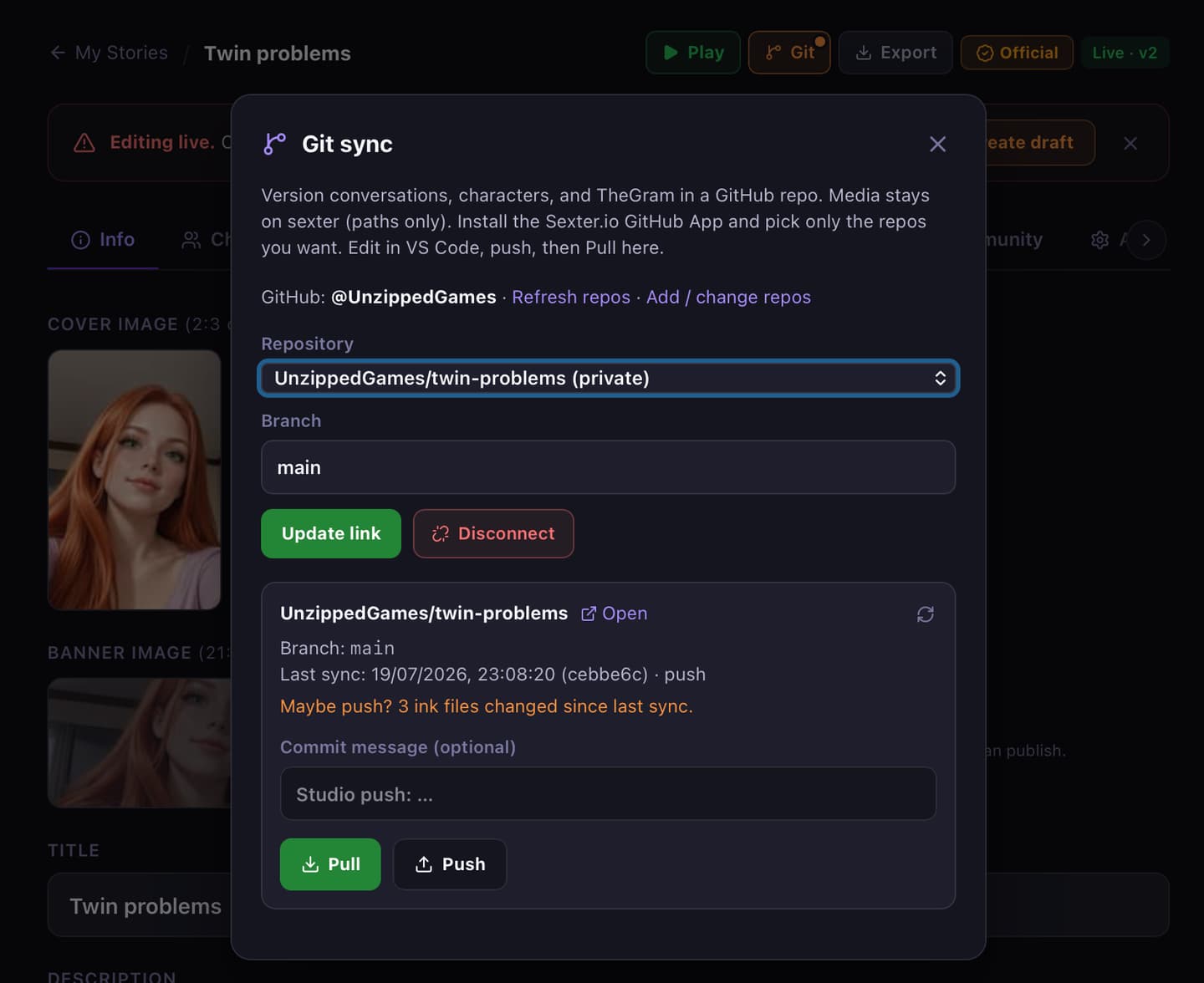Close the Git sync dialog

coord(937,144)
